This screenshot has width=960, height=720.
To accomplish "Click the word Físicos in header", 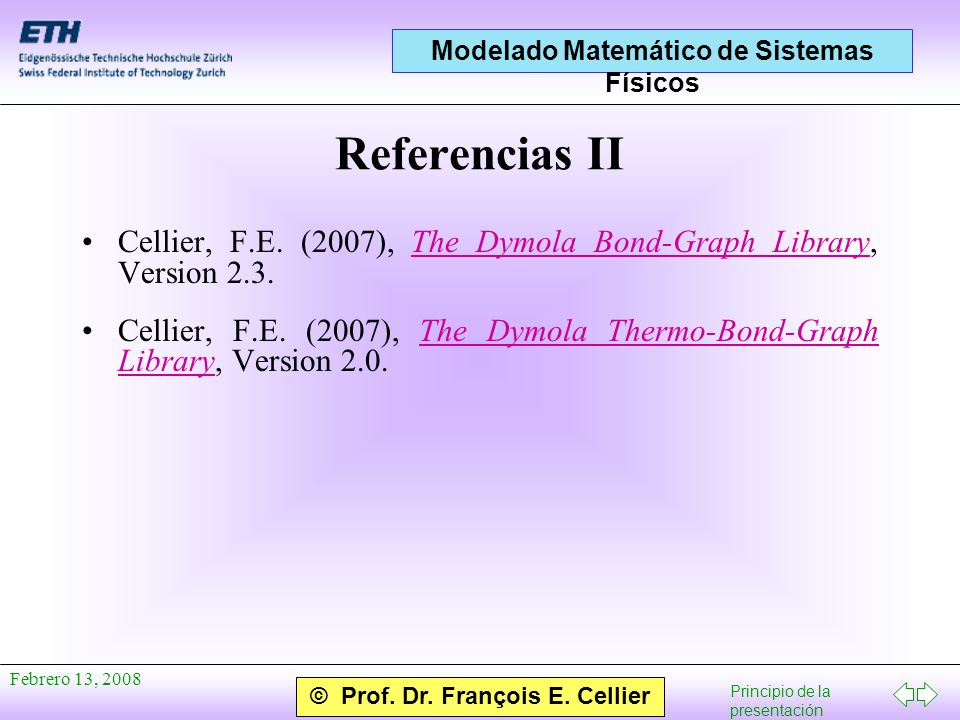I will 652,83.
